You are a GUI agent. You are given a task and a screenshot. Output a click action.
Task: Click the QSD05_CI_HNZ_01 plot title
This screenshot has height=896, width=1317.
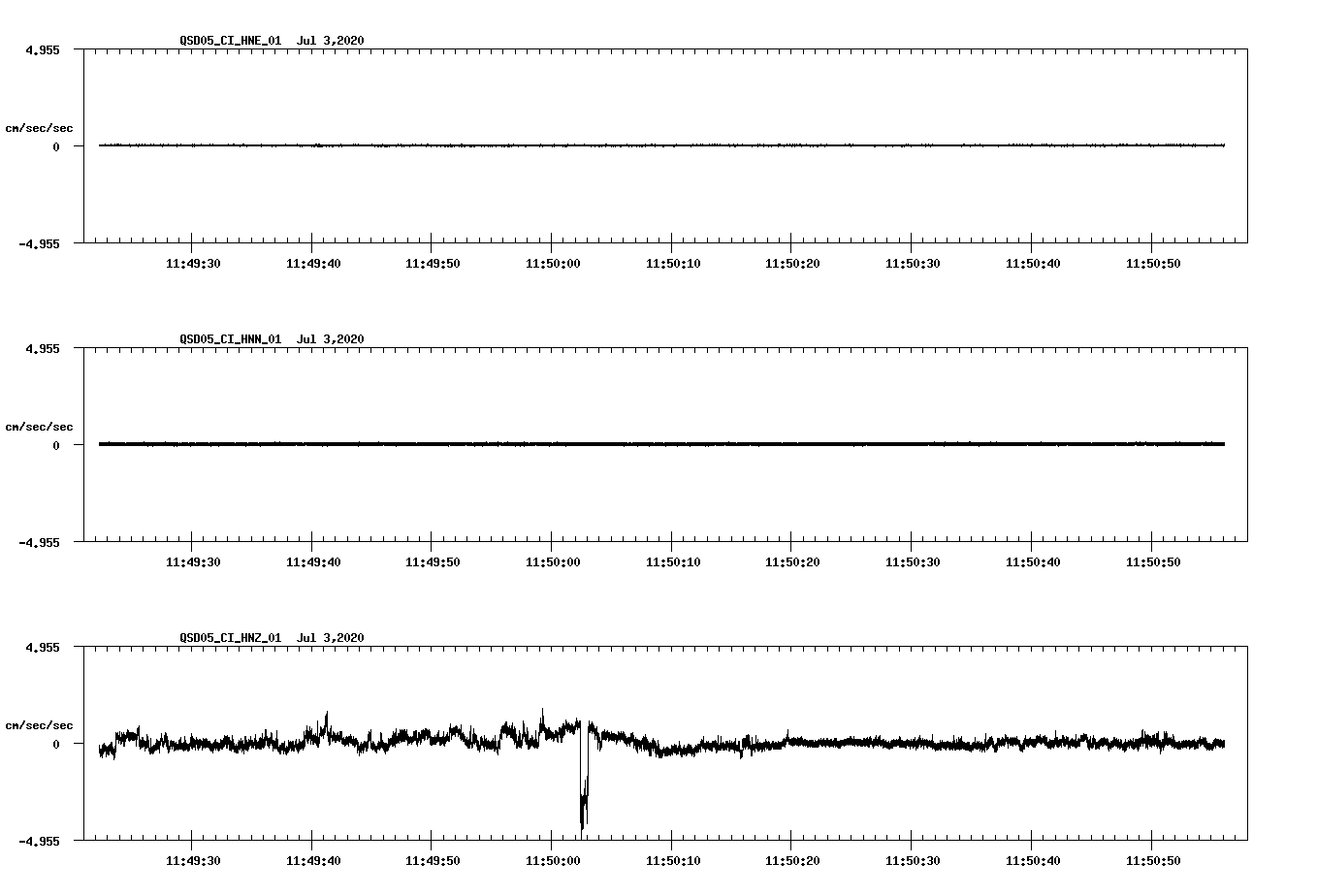point(272,638)
